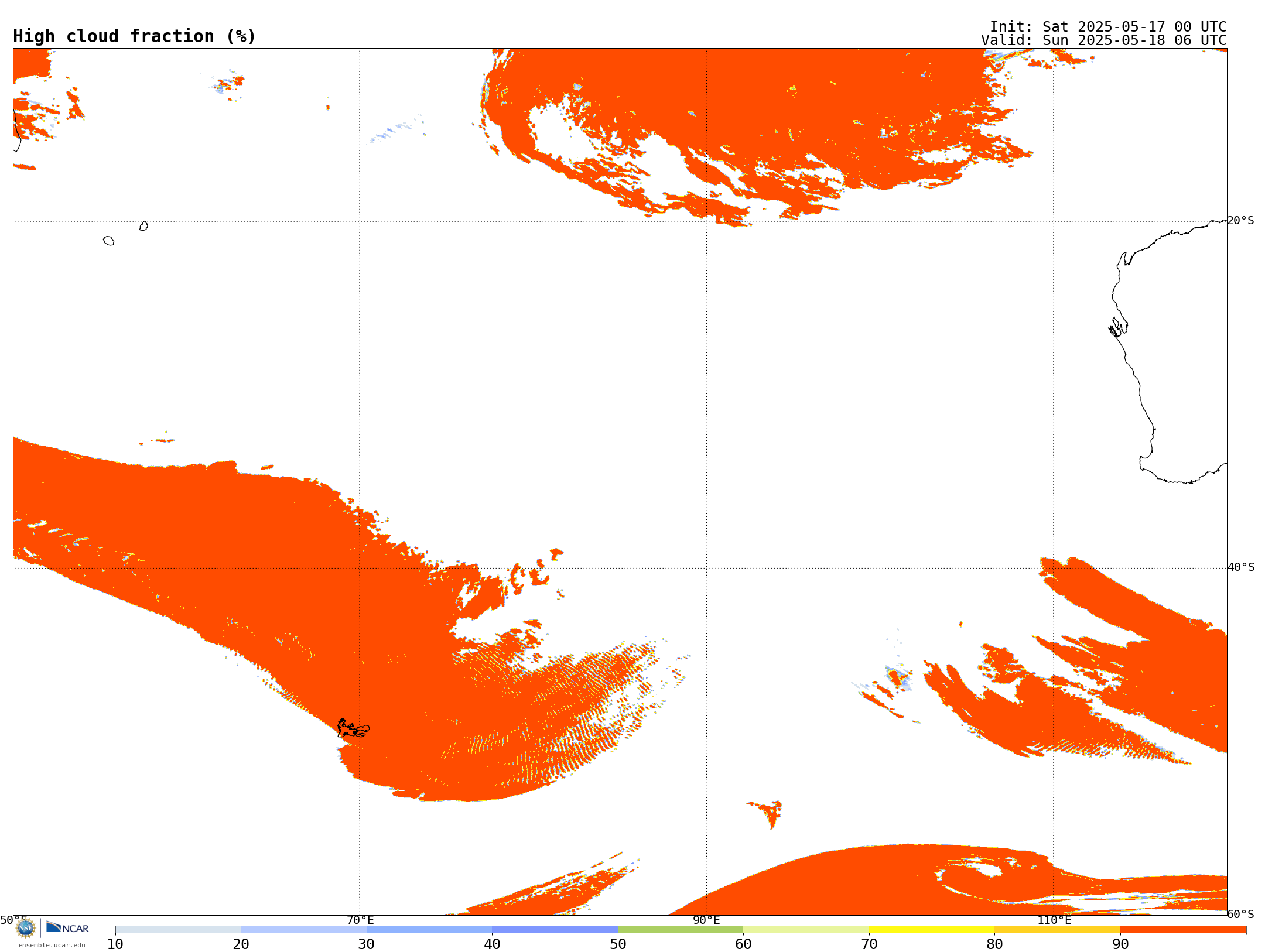Screen dimensions: 1265x952
Task: Click the colorbar tick label 60
Action: (743, 944)
